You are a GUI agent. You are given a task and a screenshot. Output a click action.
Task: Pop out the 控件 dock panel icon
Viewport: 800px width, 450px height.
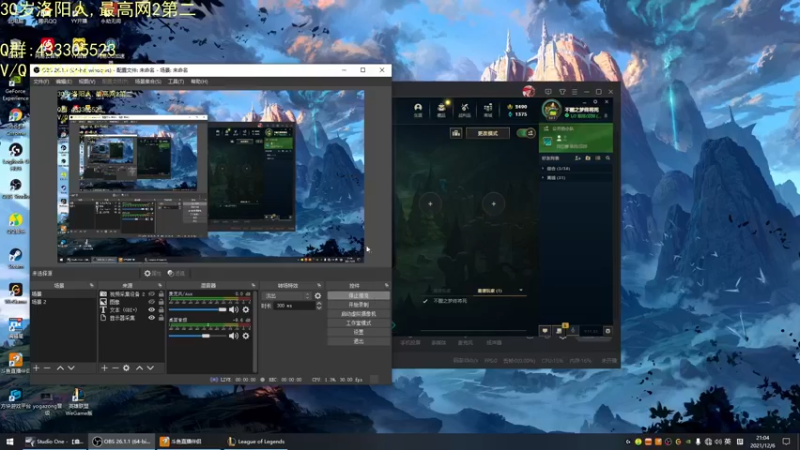coord(386,285)
